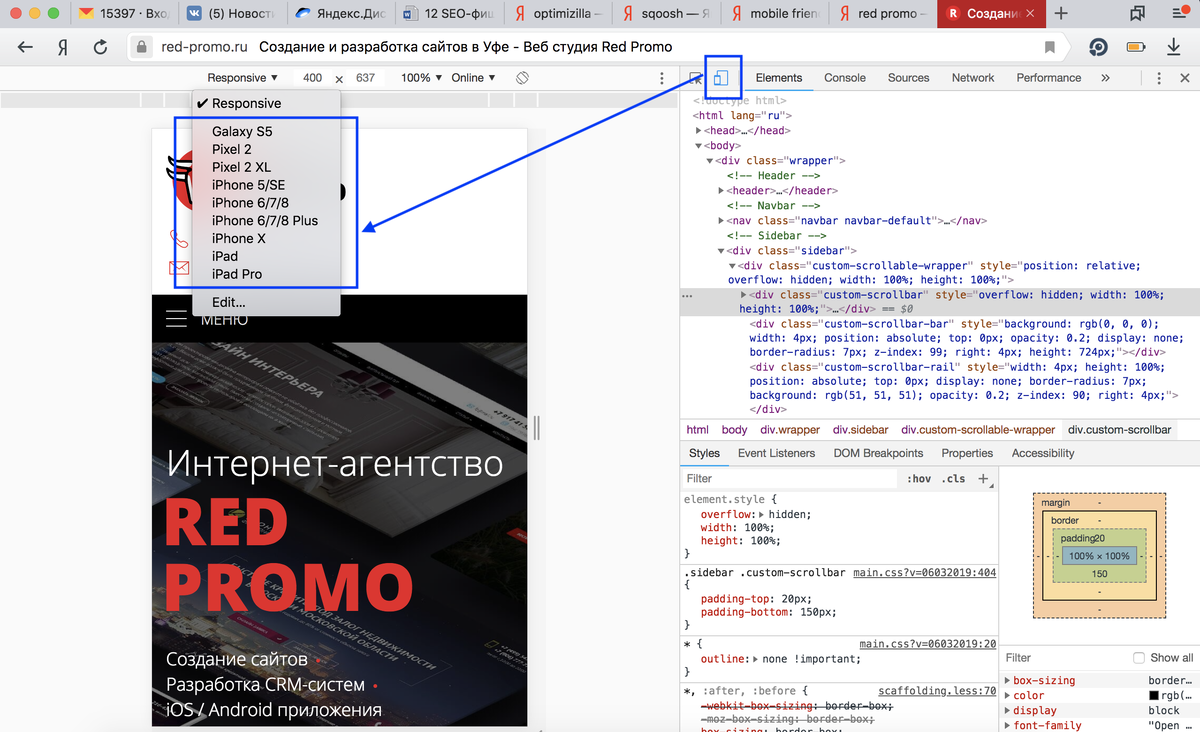Open the downloads arrow icon
The image size is (1200, 732).
click(x=1174, y=47)
